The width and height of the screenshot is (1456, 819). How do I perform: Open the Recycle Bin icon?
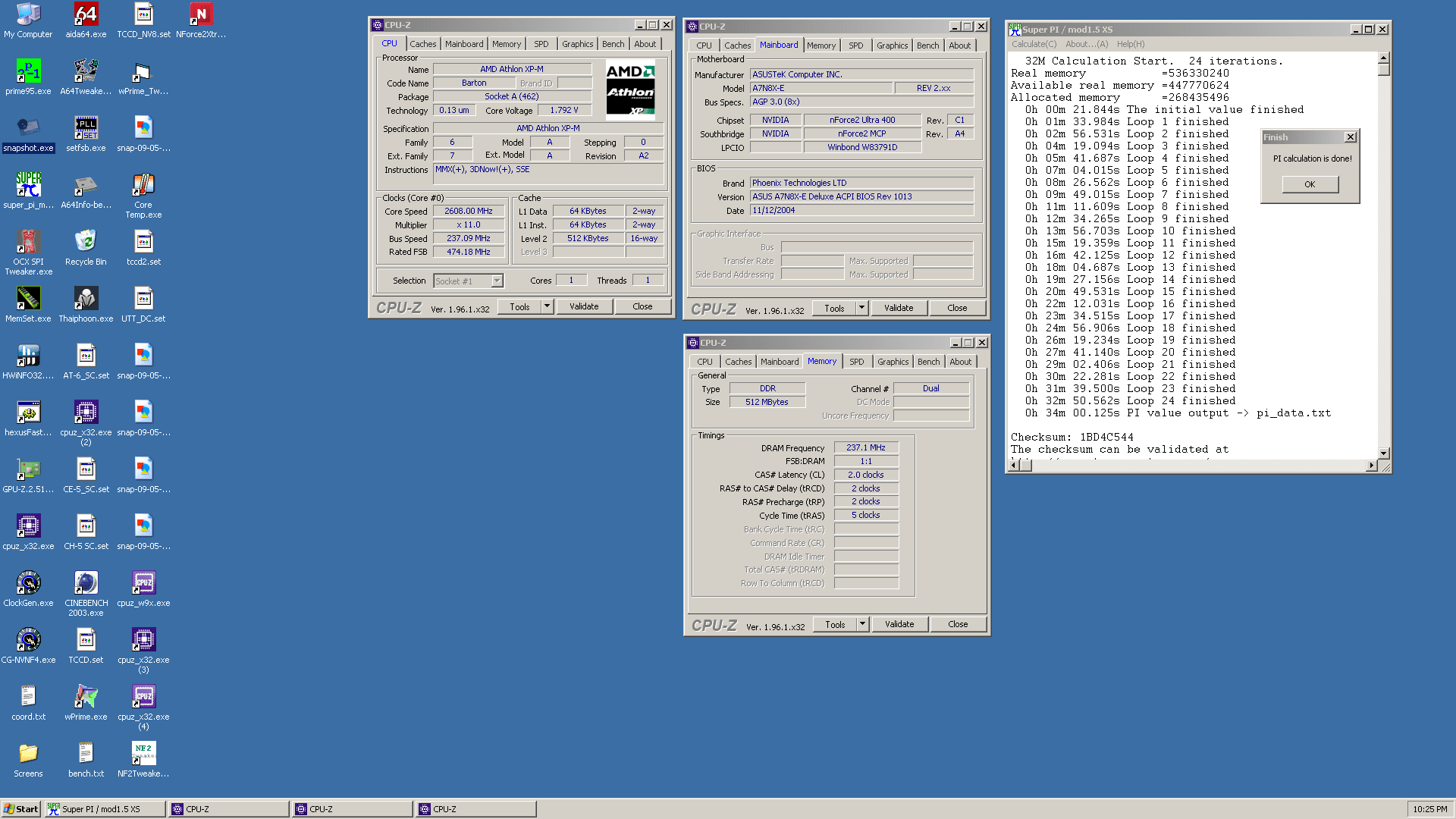pos(86,248)
